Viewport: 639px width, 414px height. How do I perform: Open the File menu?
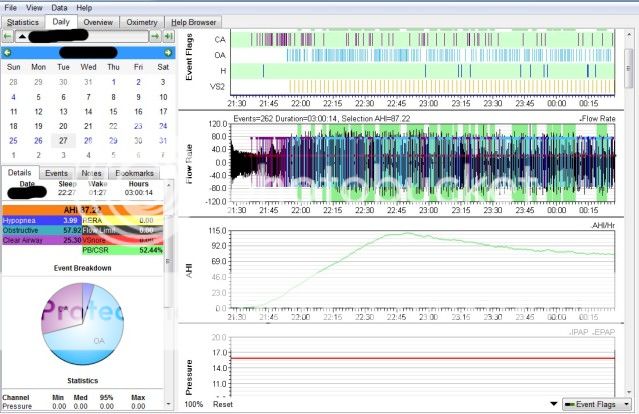point(11,8)
